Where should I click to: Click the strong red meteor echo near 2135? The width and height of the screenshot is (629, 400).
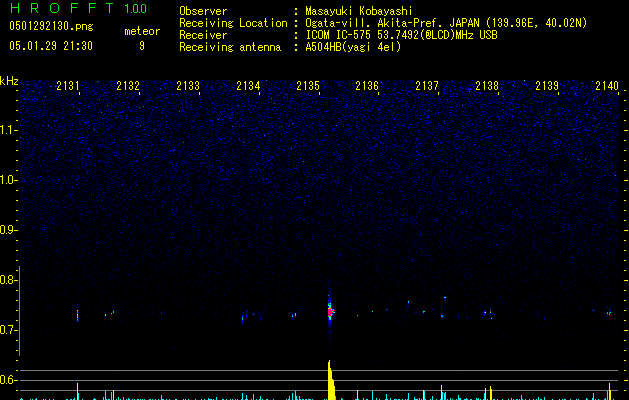click(x=330, y=312)
